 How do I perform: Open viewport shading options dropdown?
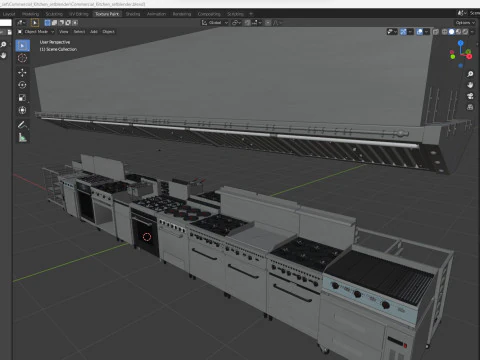(472, 32)
